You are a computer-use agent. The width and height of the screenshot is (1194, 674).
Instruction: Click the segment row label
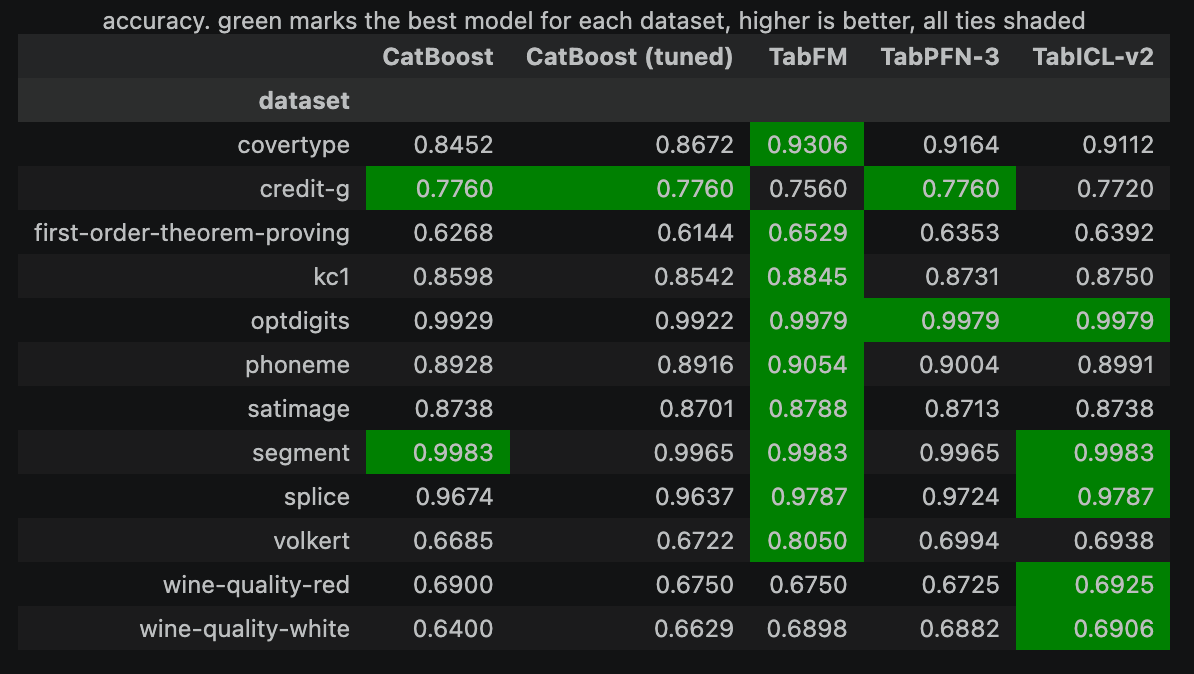pos(301,453)
